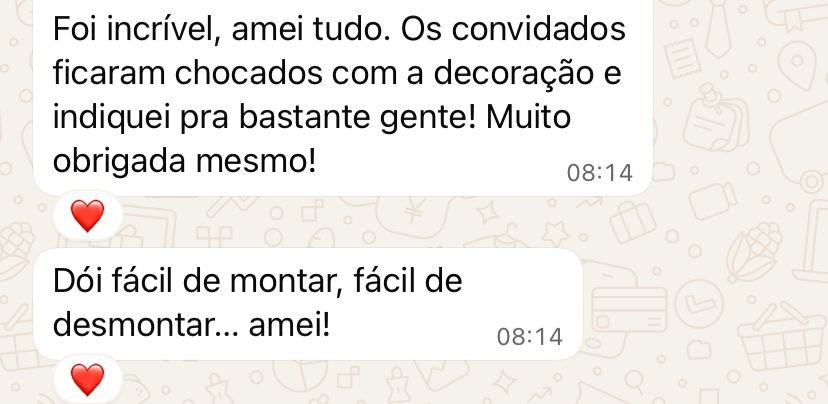Click the word "chocados" in the first message
Screen dimensions: 828x404
point(248,74)
